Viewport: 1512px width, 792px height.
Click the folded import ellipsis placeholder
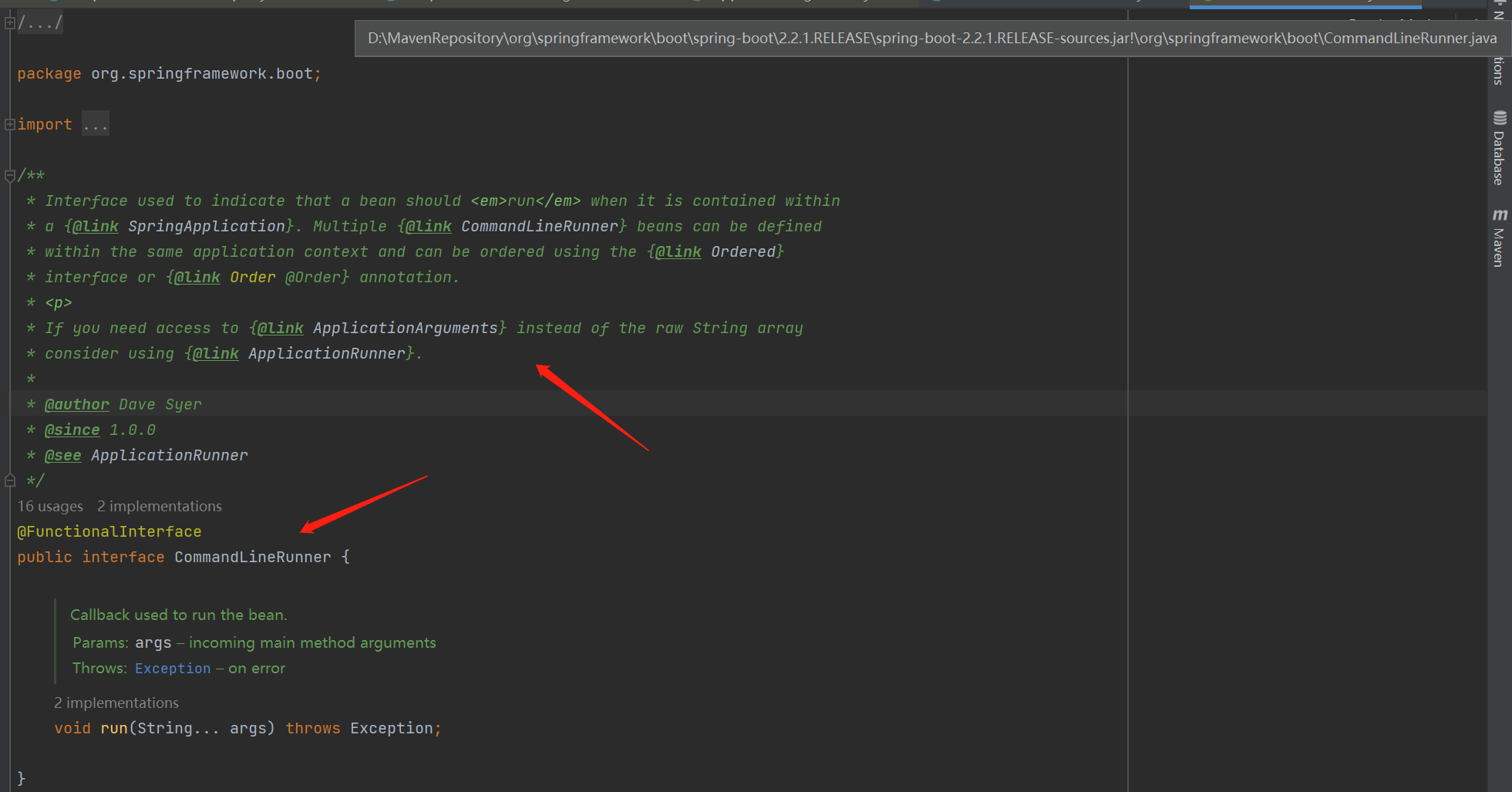click(x=96, y=124)
